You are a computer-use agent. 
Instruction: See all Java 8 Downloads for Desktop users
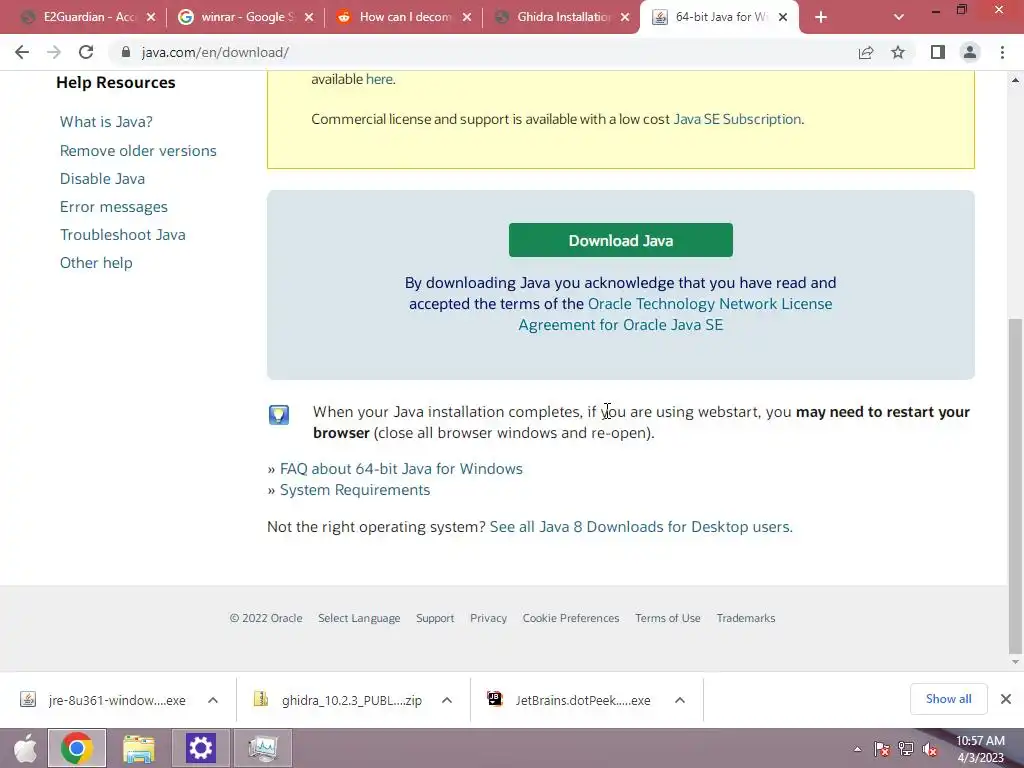point(641,527)
